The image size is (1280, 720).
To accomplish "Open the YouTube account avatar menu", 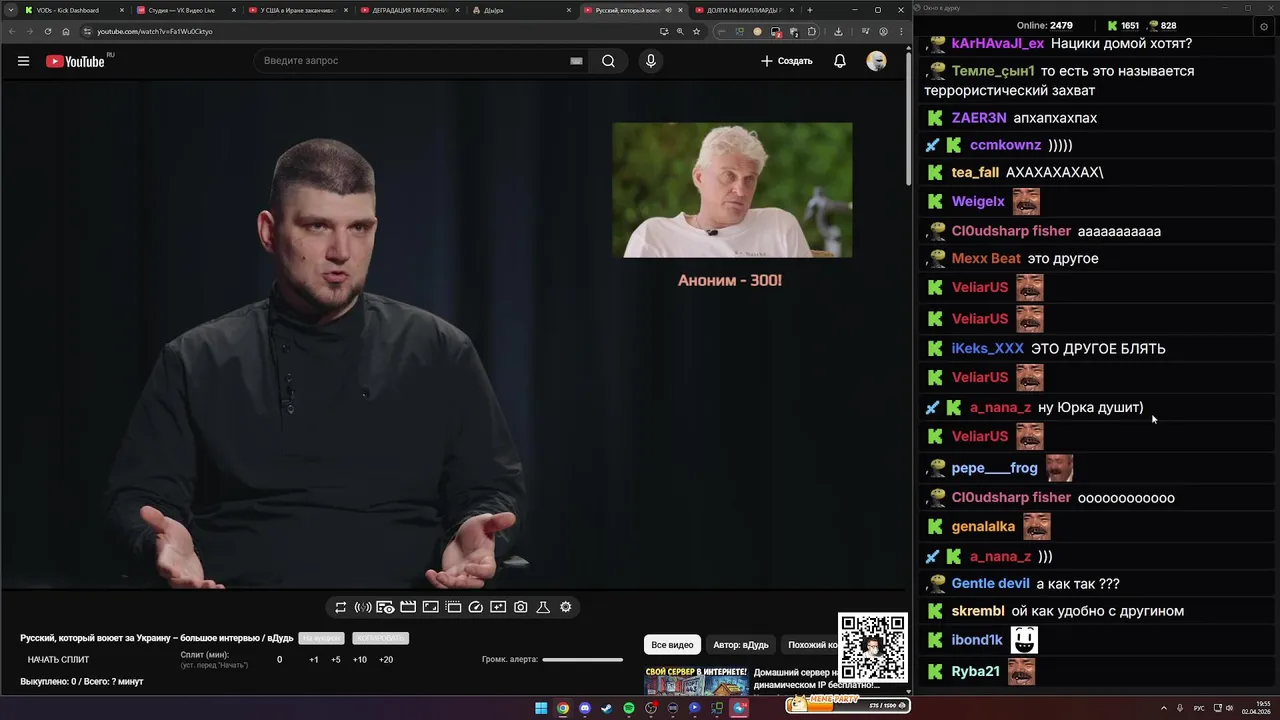I will pyautogui.click(x=876, y=61).
